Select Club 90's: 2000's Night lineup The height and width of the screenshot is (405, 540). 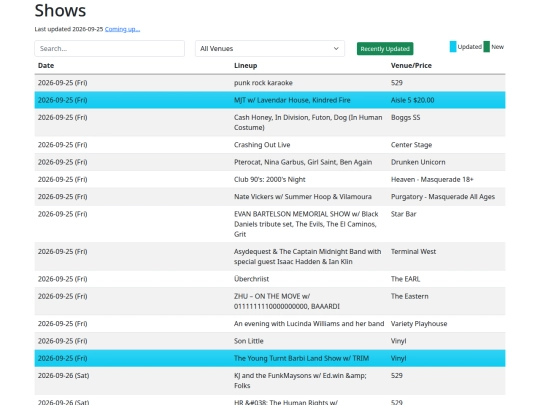pyautogui.click(x=270, y=179)
